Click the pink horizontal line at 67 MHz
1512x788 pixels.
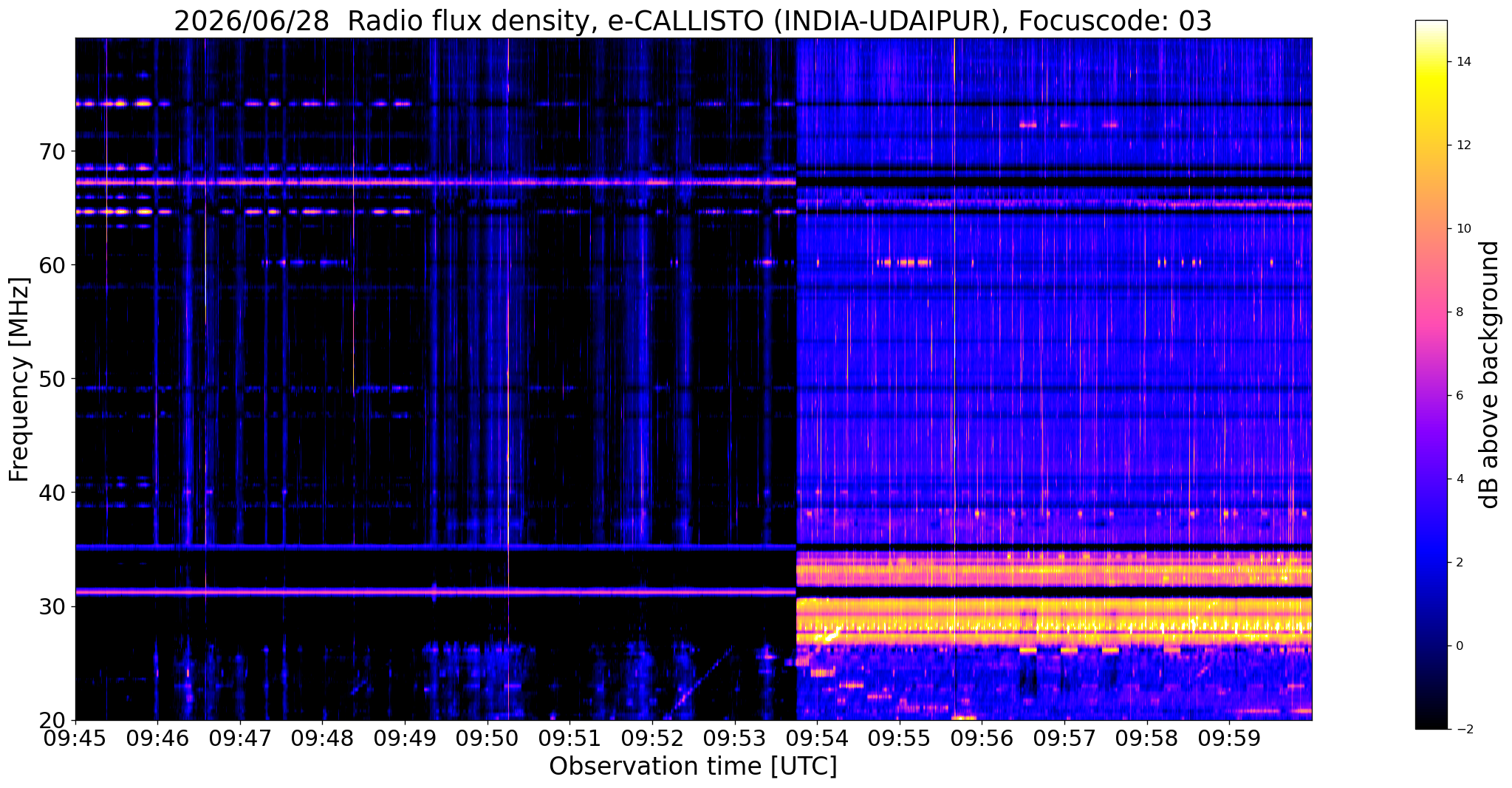point(436,182)
